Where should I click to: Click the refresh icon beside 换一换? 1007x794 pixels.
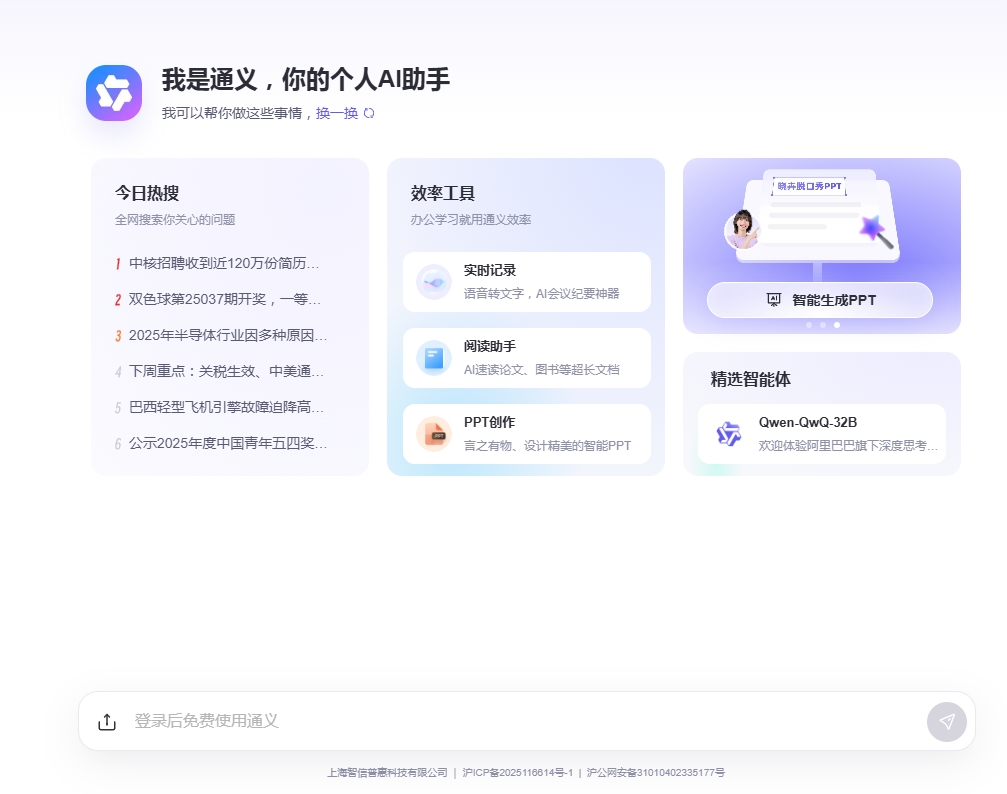pos(369,113)
